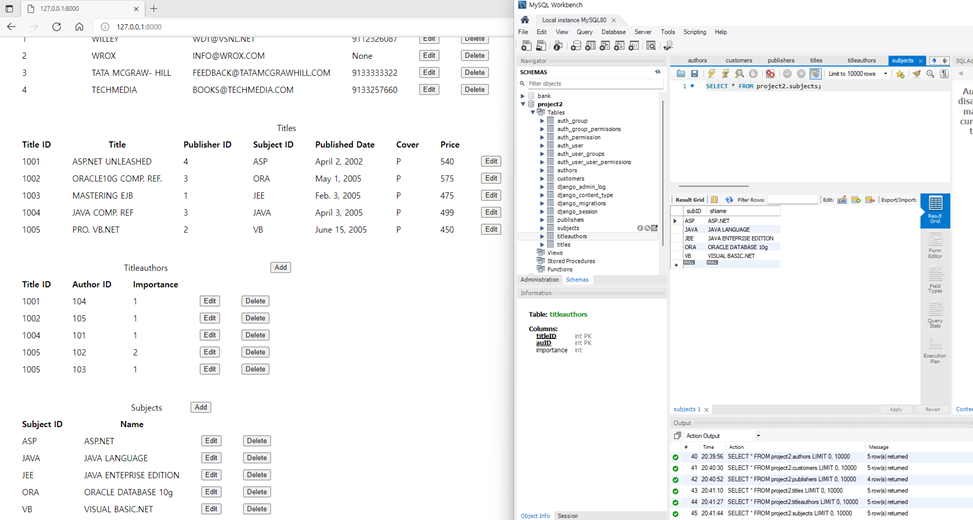Click the Rollback X icon
This screenshot has height=520, width=973.
coord(801,73)
